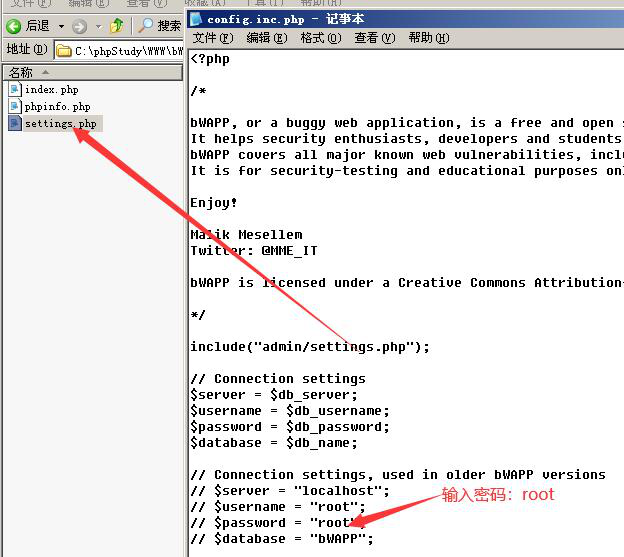Sort files by the 名称 column header
624x557 pixels.
92,73
